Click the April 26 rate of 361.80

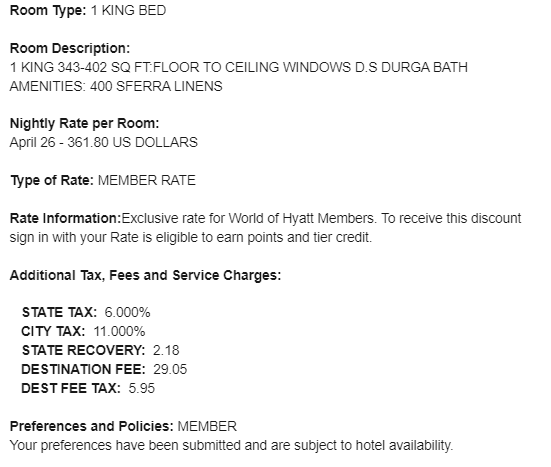pos(104,142)
